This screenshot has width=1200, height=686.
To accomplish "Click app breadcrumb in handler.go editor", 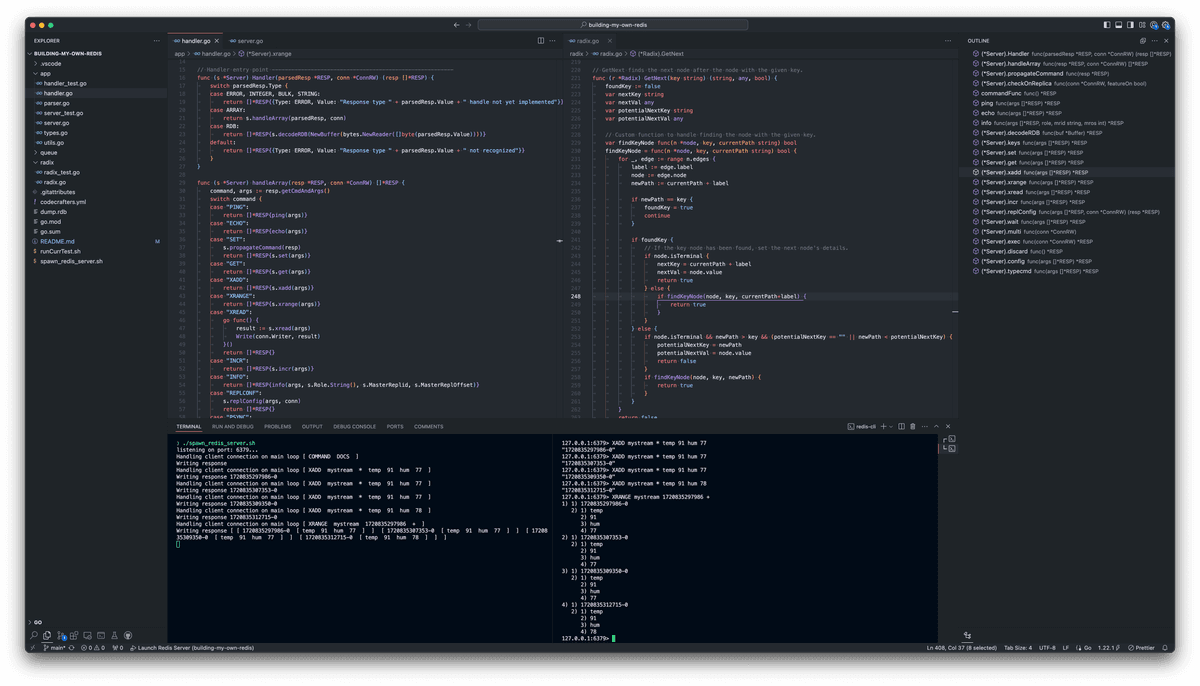I will [x=180, y=54].
